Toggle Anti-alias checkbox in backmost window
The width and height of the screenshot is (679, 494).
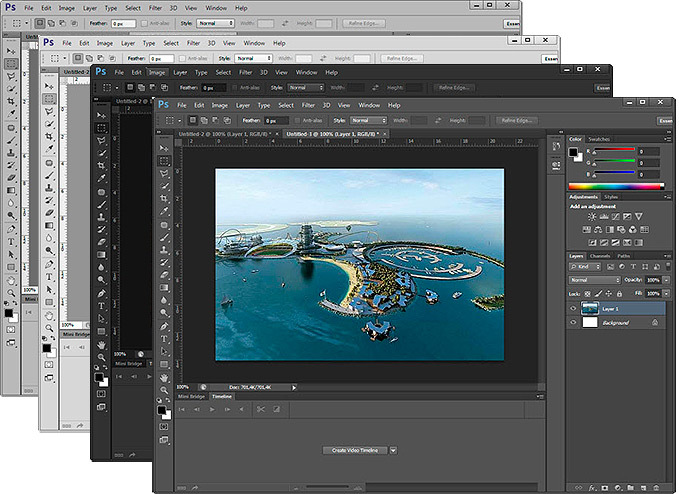(144, 23)
